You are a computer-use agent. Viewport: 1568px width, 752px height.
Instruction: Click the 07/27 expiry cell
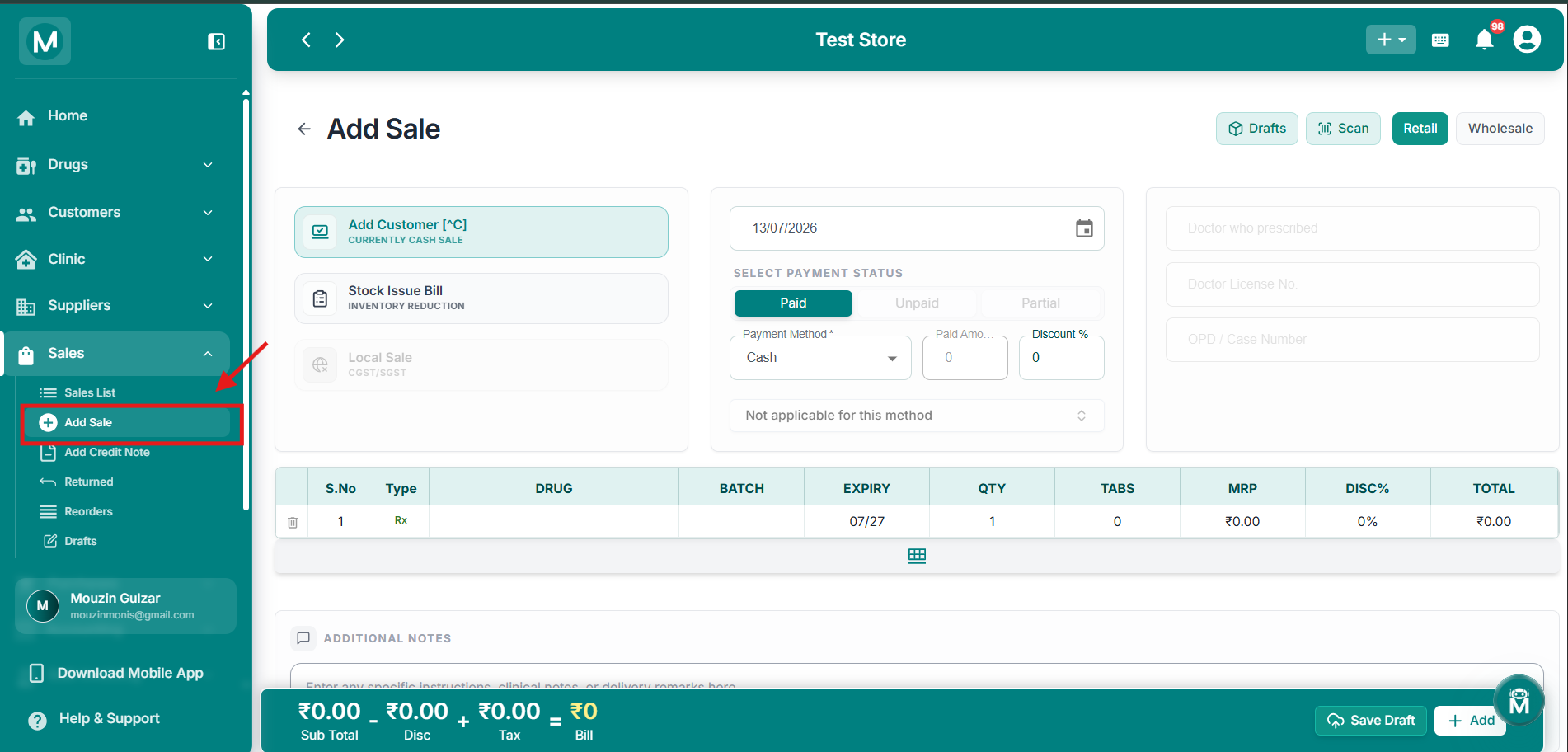(866, 522)
